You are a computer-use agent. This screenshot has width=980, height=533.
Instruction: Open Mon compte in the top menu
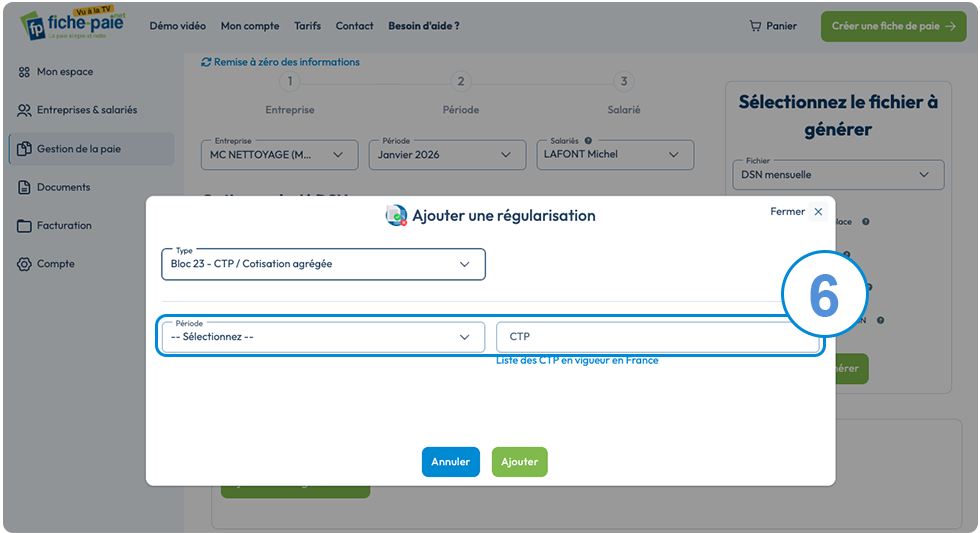(250, 26)
